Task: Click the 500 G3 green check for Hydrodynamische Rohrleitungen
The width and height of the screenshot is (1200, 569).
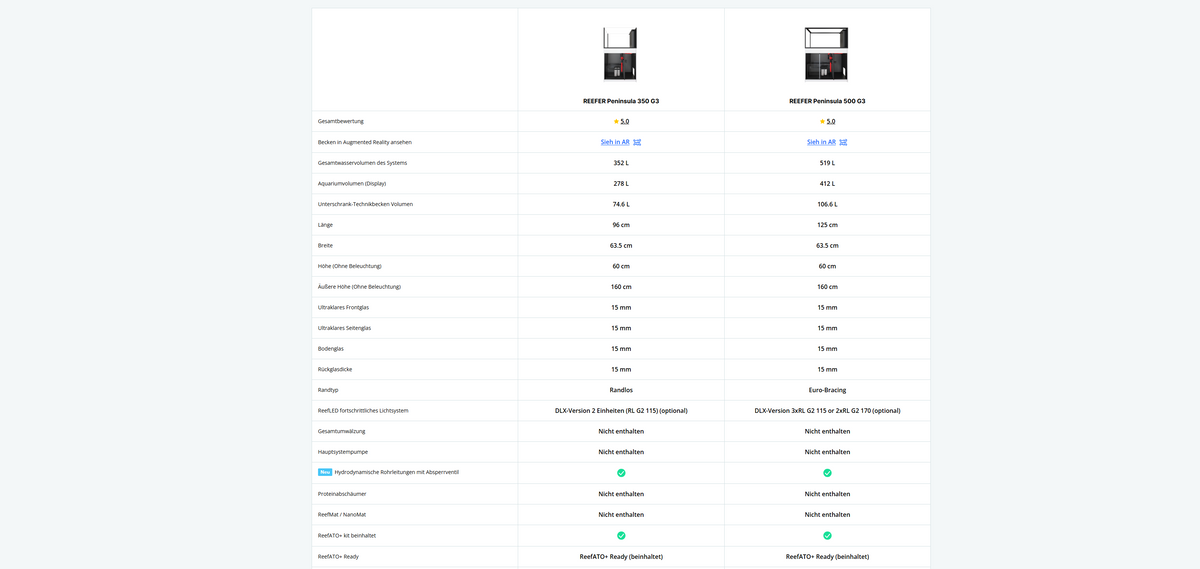Action: [x=827, y=473]
